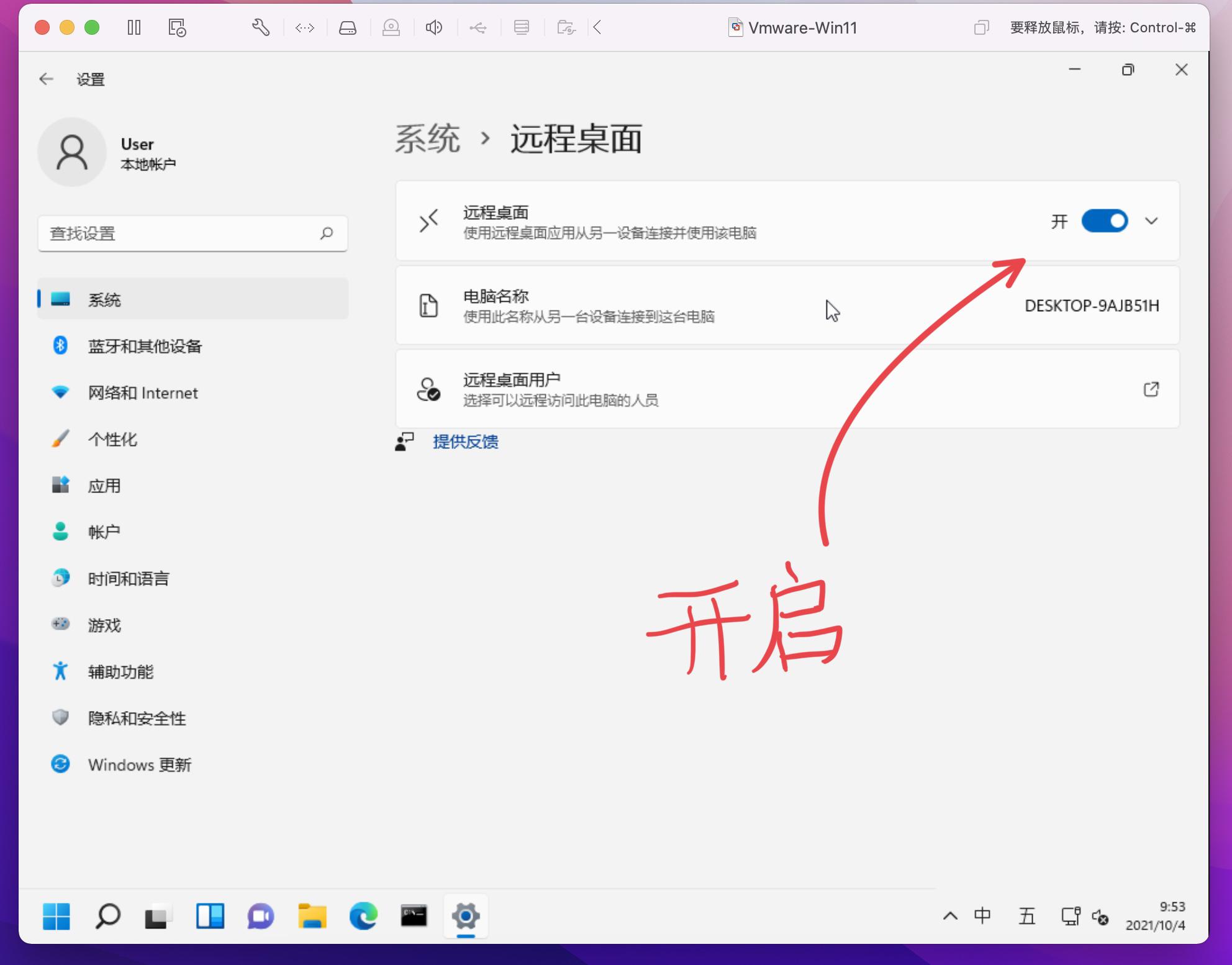Click the 提供反馈 feedback link
Viewport: 1232px width, 965px height.
click(x=466, y=442)
